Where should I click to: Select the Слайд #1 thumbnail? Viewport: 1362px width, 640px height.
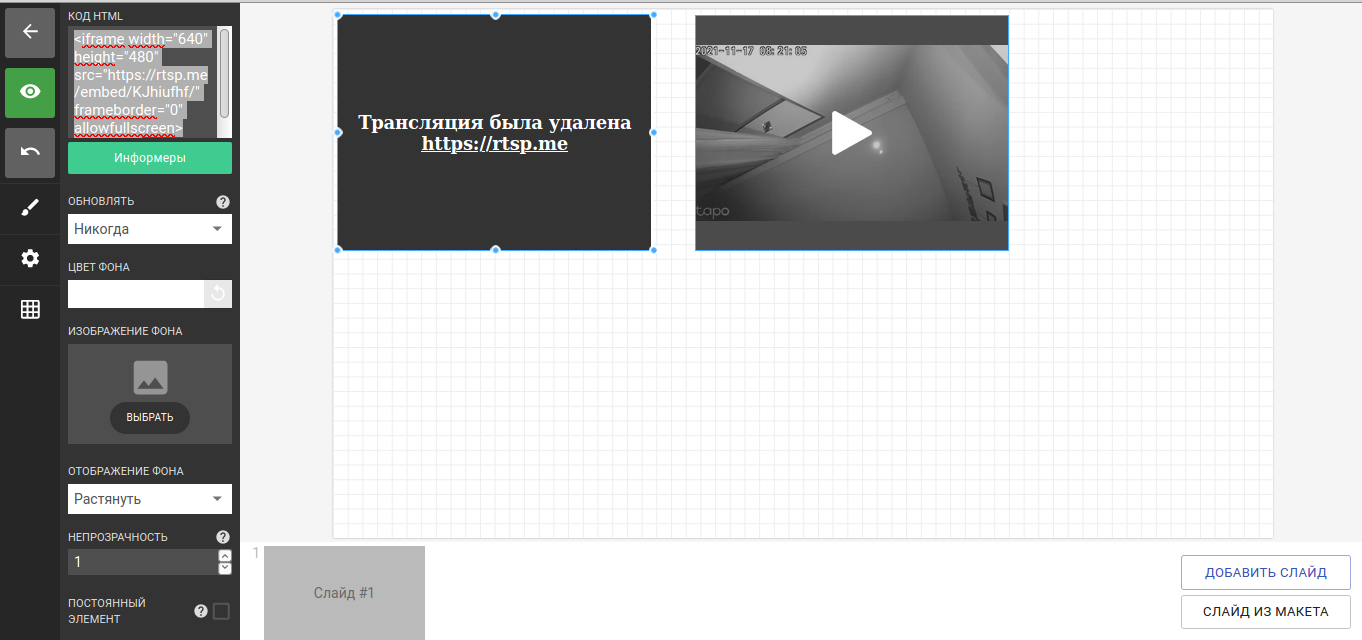pos(344,593)
